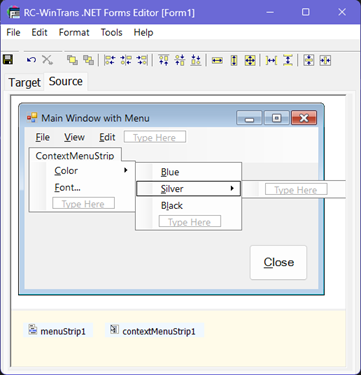Switch to the Target tab
The image size is (361, 375).
[x=24, y=82]
